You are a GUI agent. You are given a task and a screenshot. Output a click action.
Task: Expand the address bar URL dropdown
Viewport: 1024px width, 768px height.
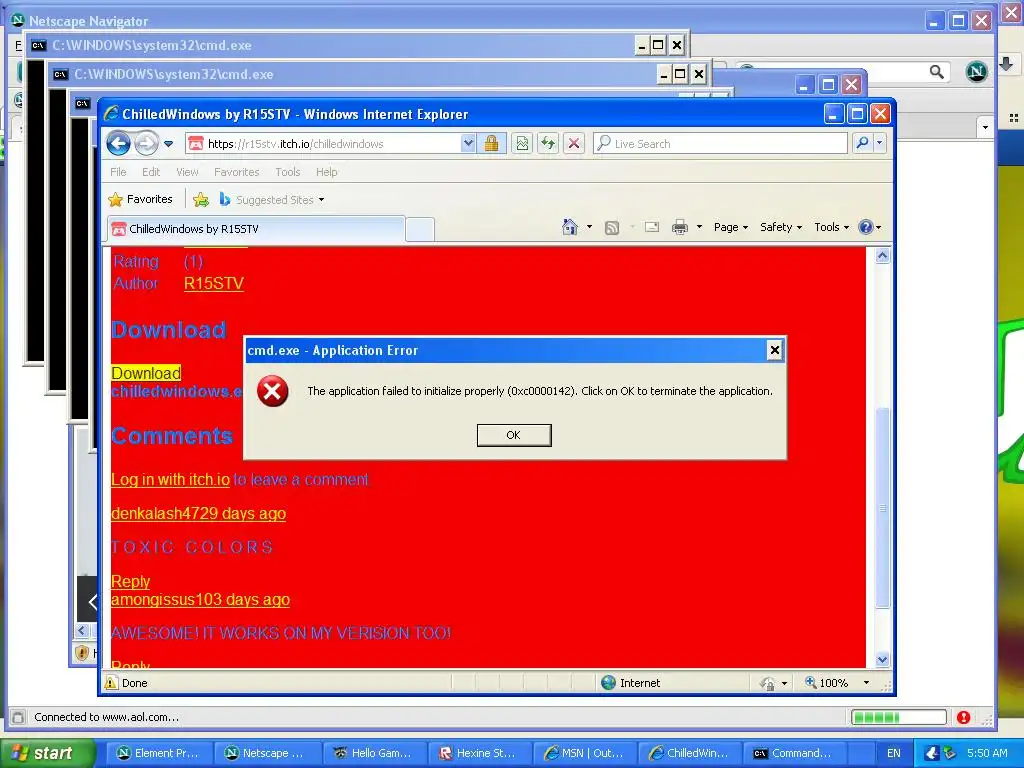pos(468,143)
